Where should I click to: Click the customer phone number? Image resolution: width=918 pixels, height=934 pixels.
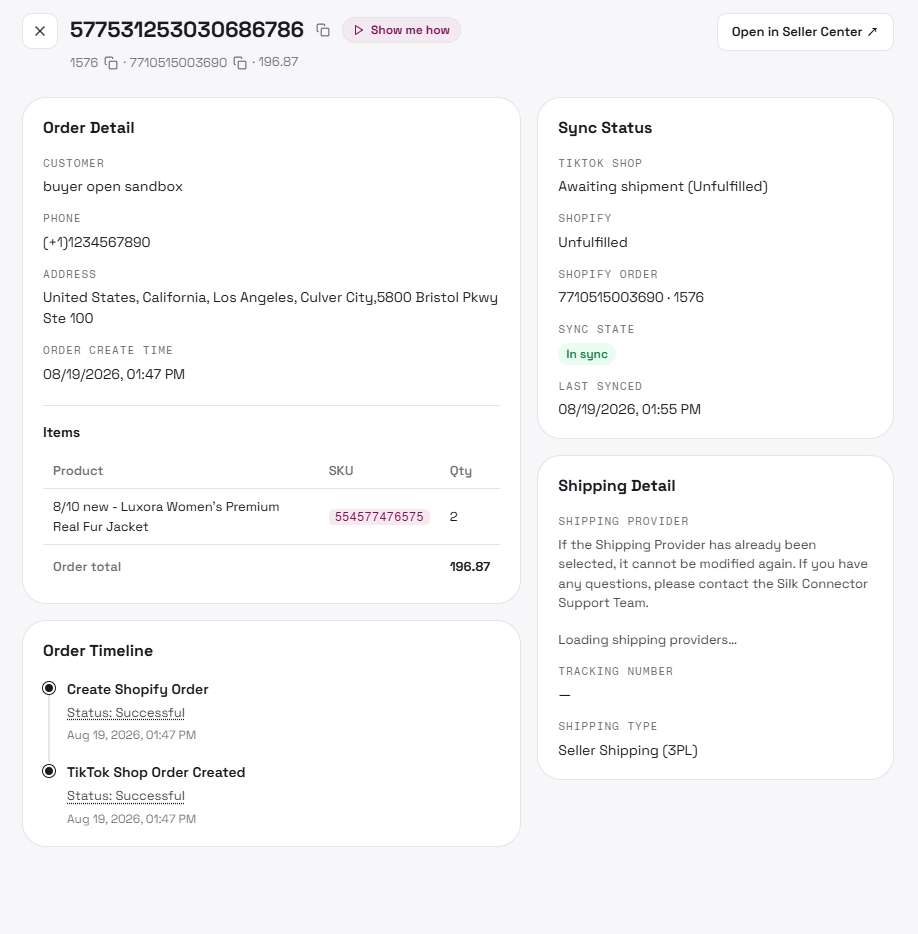(97, 242)
